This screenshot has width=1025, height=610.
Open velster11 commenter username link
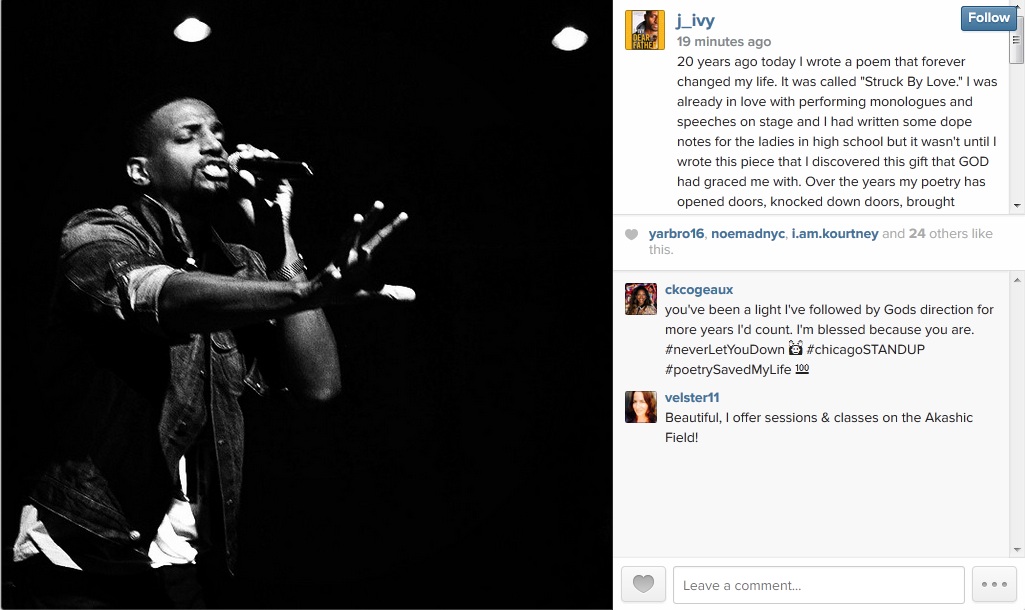click(692, 398)
